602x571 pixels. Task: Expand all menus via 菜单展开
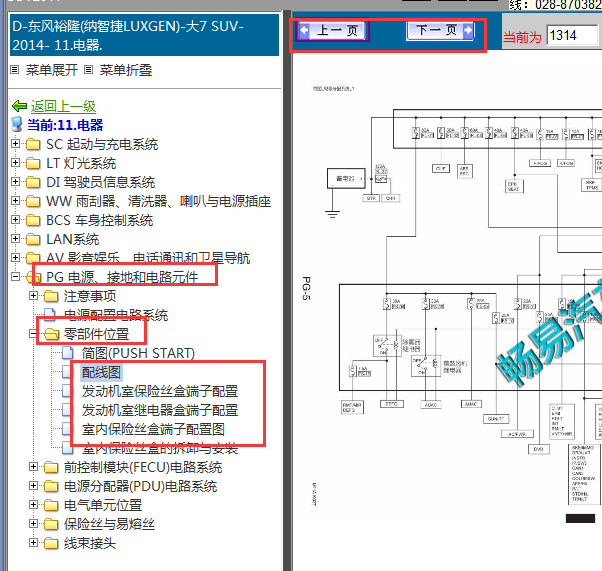51,70
